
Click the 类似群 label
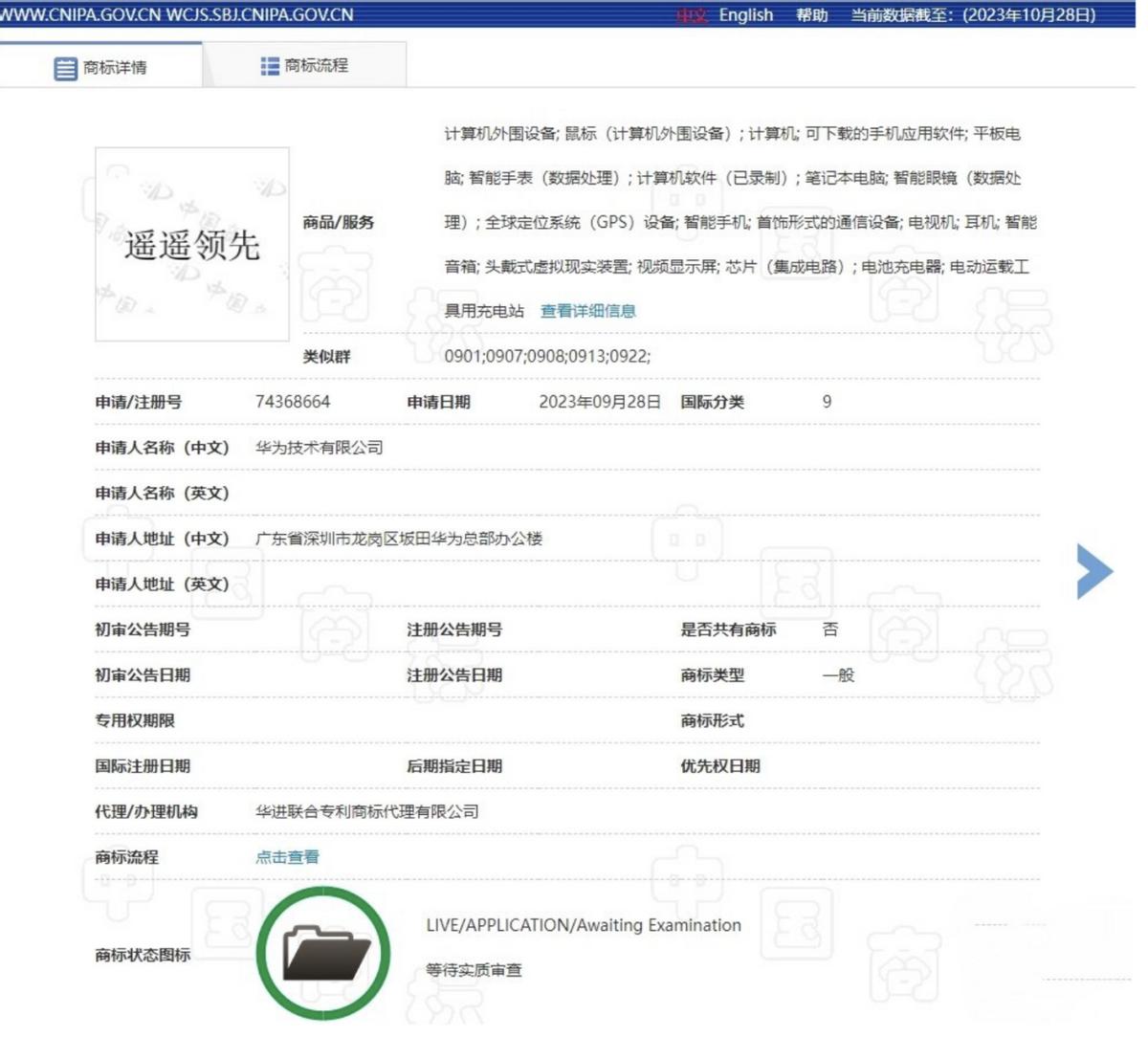tap(327, 356)
